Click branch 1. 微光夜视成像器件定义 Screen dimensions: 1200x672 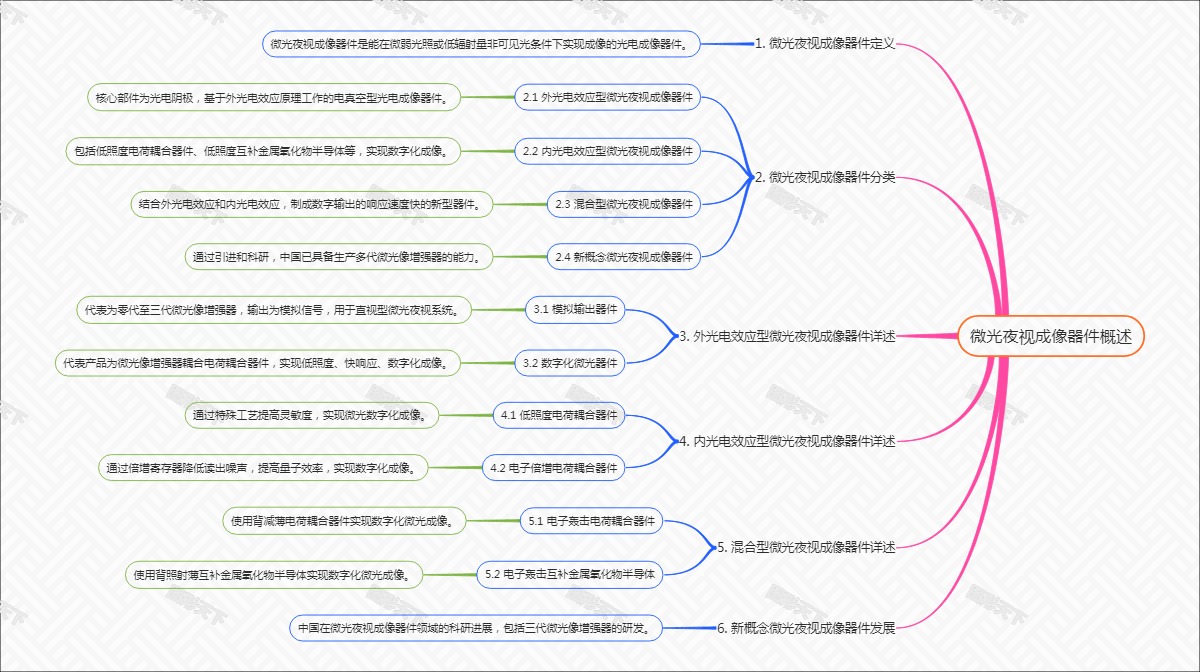824,44
